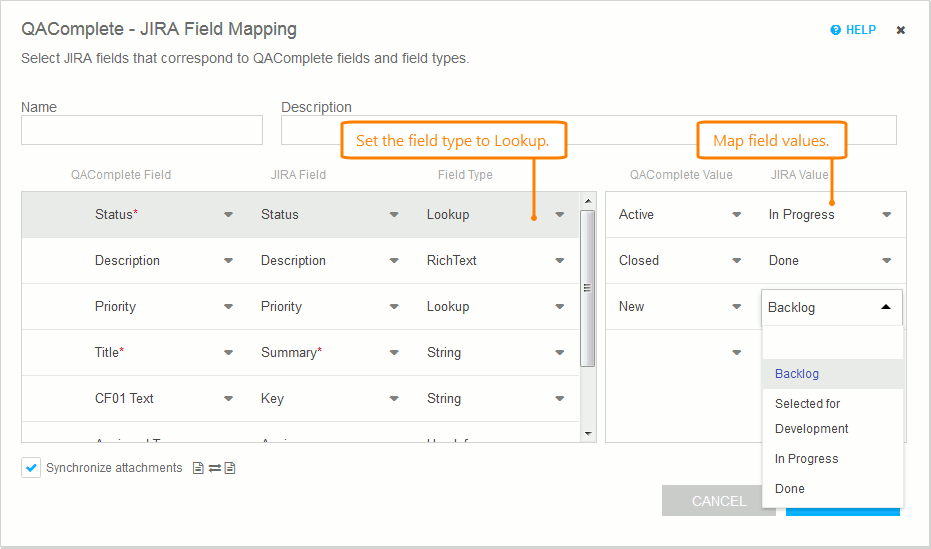Close the JIRA Field Mapping dialog

[x=900, y=30]
